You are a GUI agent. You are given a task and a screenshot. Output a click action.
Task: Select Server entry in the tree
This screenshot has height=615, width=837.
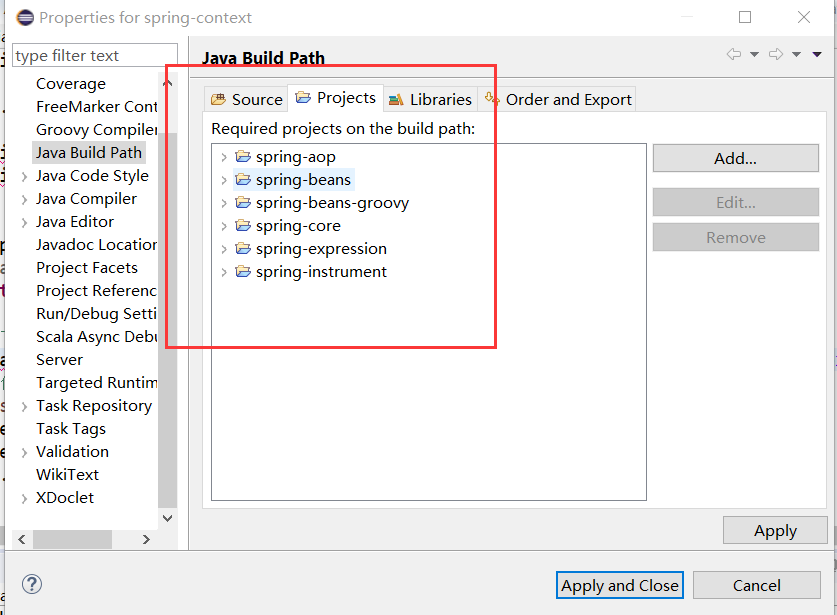click(59, 359)
